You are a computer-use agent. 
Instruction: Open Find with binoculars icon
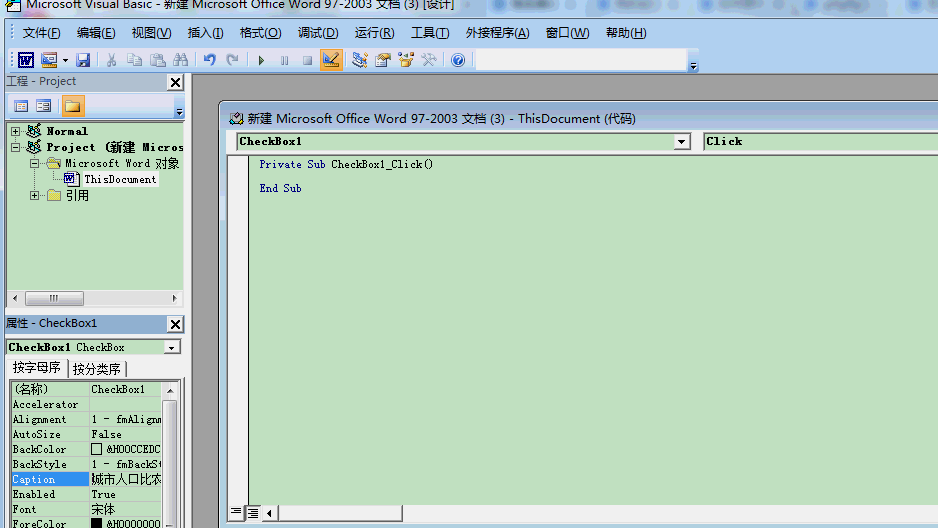pos(180,60)
